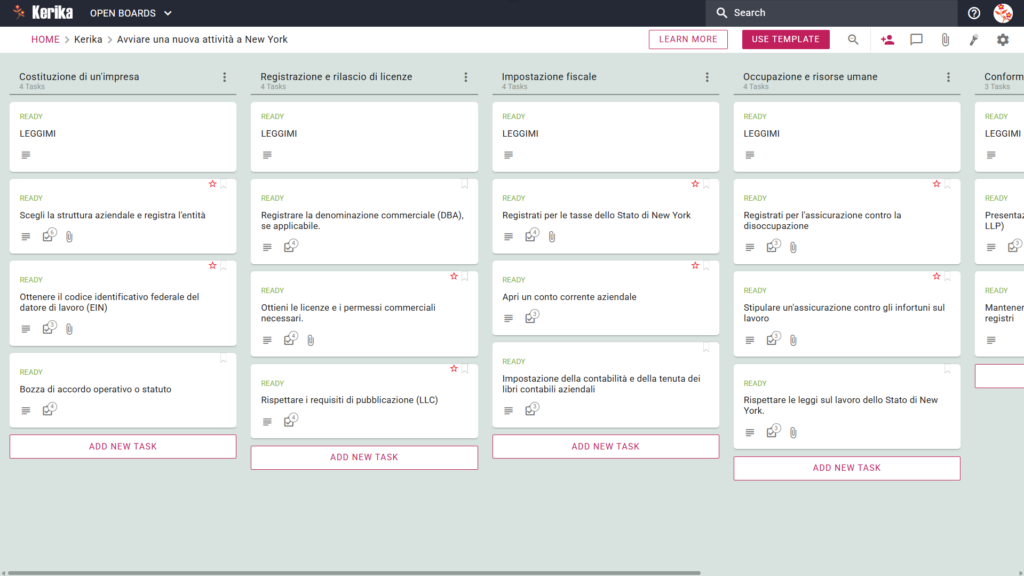Add new task in Costituzione di un'impresa column
The height and width of the screenshot is (576, 1024).
[x=123, y=447]
